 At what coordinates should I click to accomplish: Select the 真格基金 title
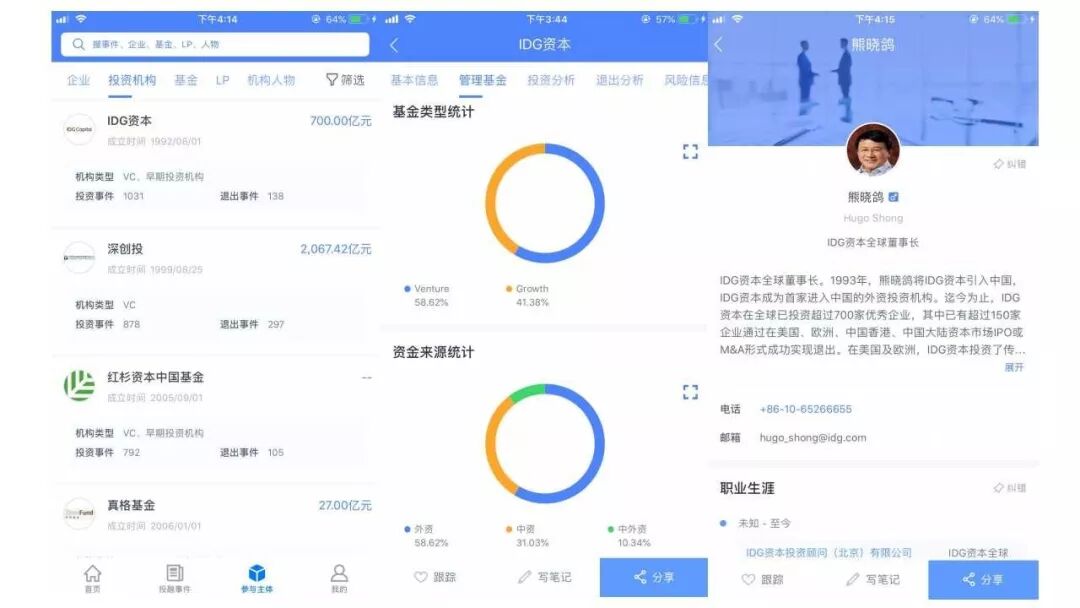131,505
